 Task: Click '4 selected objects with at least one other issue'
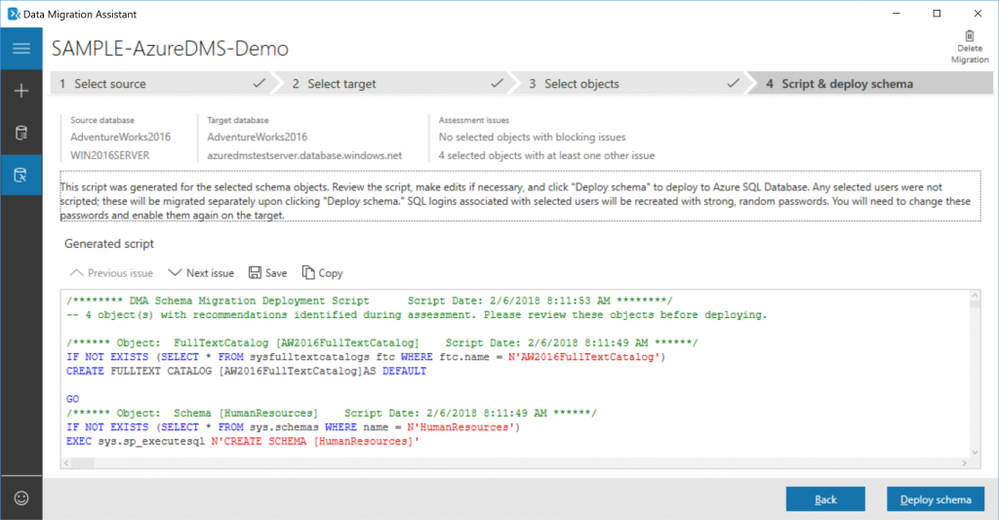coord(547,155)
